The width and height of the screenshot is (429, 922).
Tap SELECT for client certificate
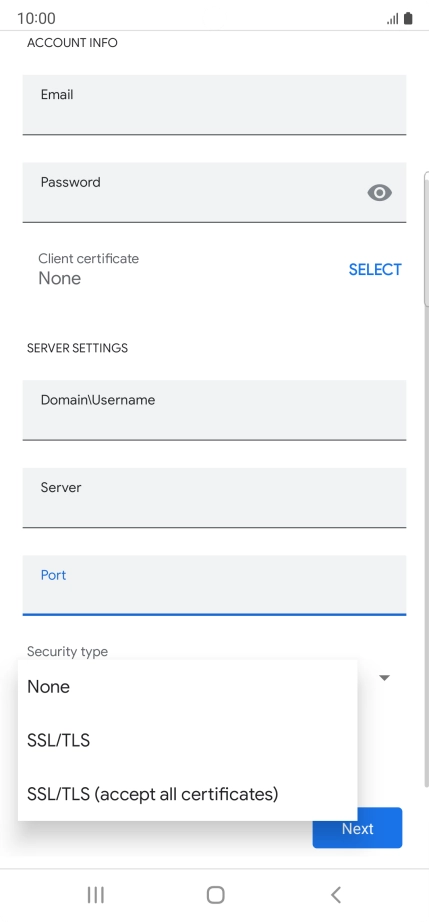click(375, 269)
